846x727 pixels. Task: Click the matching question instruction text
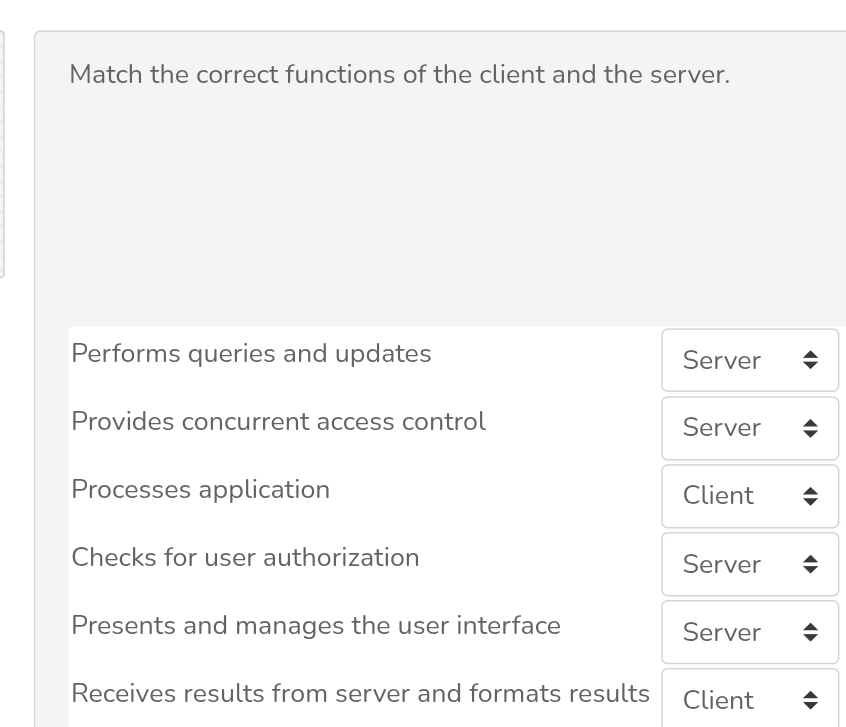(399, 74)
